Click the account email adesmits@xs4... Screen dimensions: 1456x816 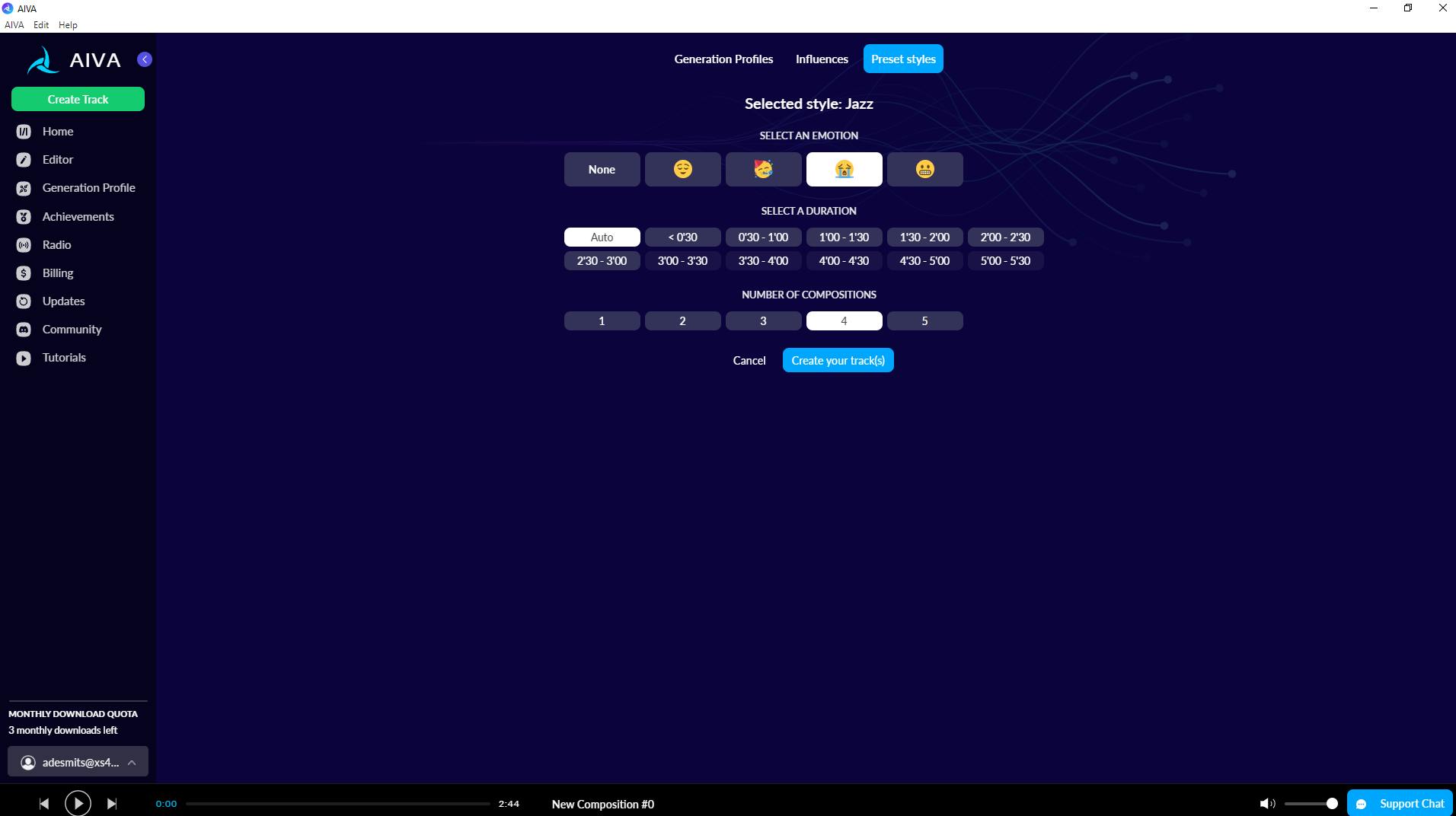tap(81, 763)
